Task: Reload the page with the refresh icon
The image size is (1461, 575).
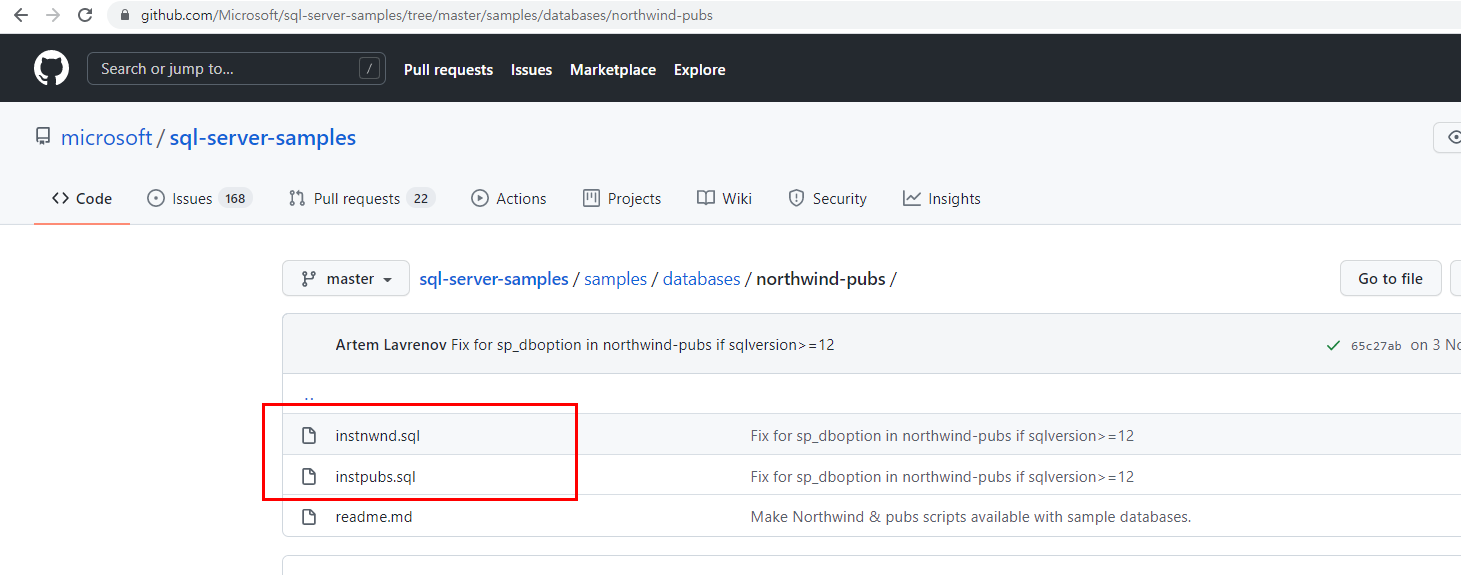Action: click(86, 16)
